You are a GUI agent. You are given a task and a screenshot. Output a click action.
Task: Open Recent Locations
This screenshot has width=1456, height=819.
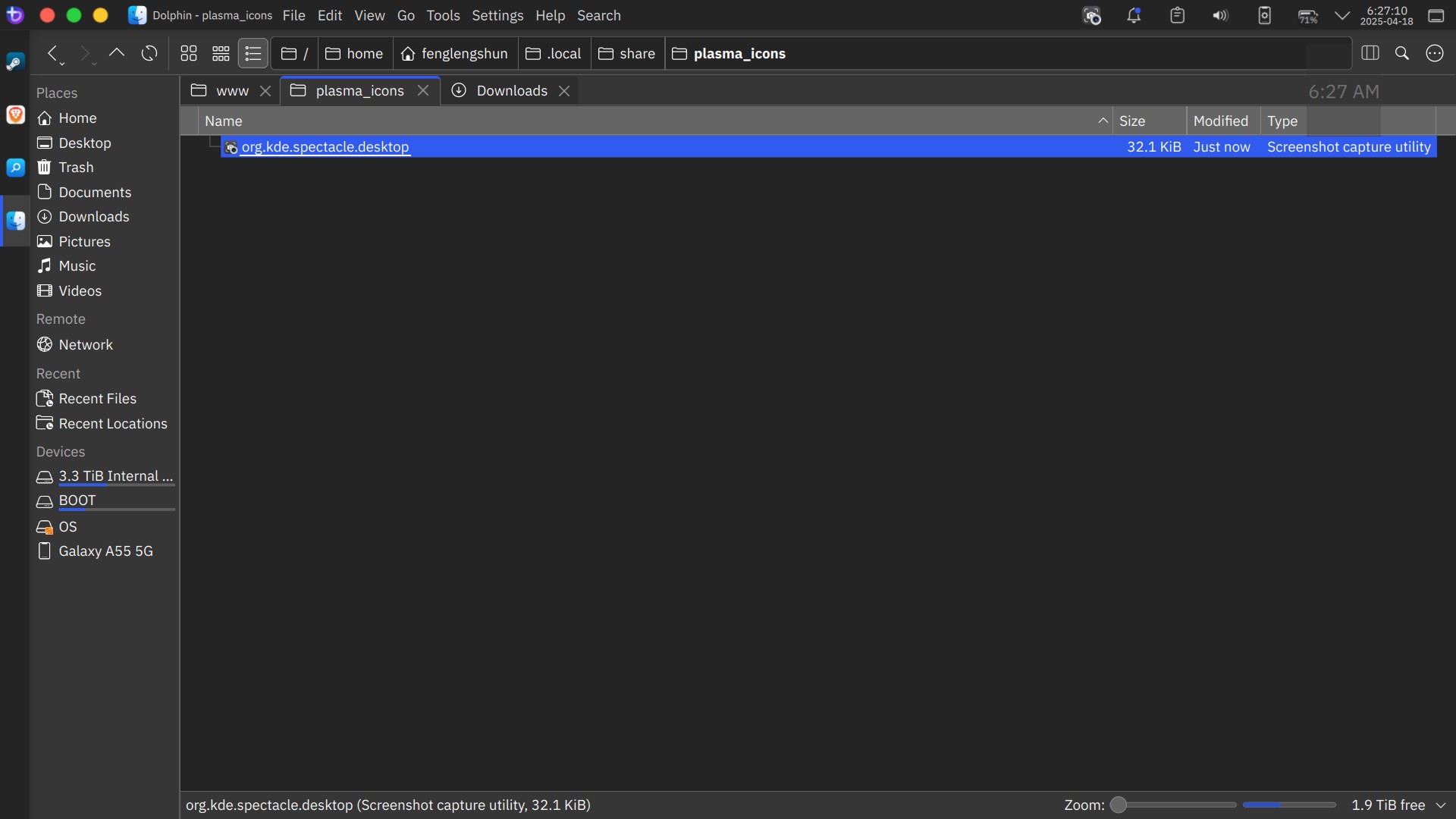tap(104, 424)
